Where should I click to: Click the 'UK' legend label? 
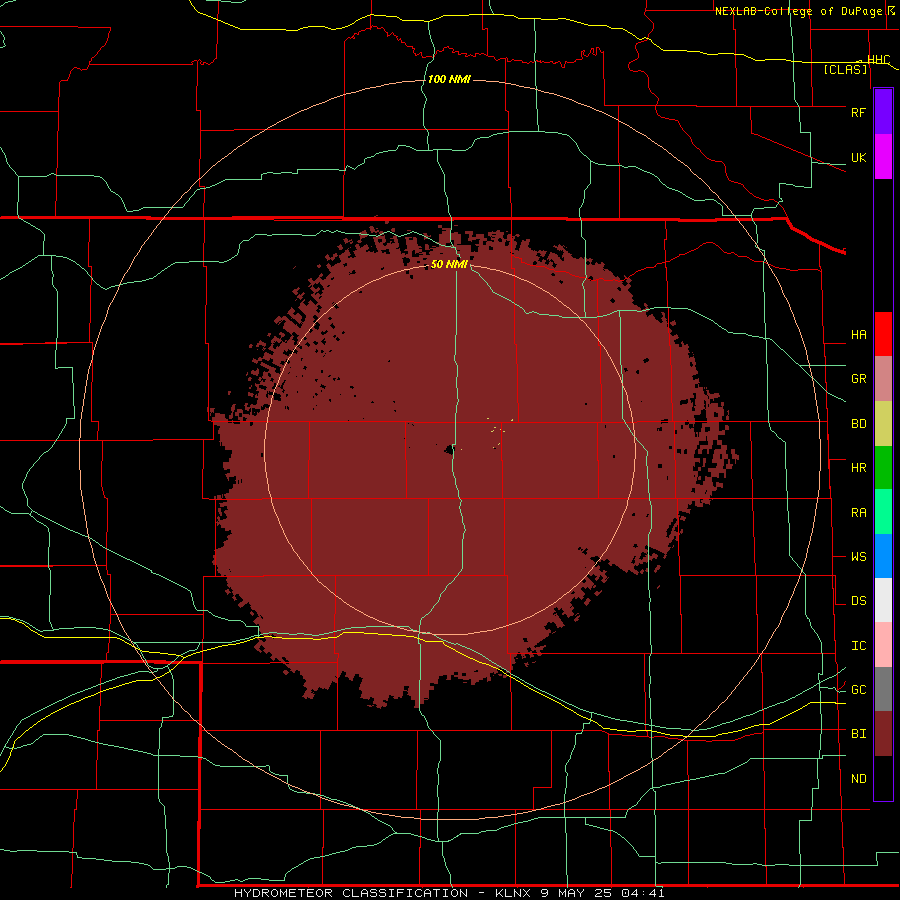[x=858, y=158]
